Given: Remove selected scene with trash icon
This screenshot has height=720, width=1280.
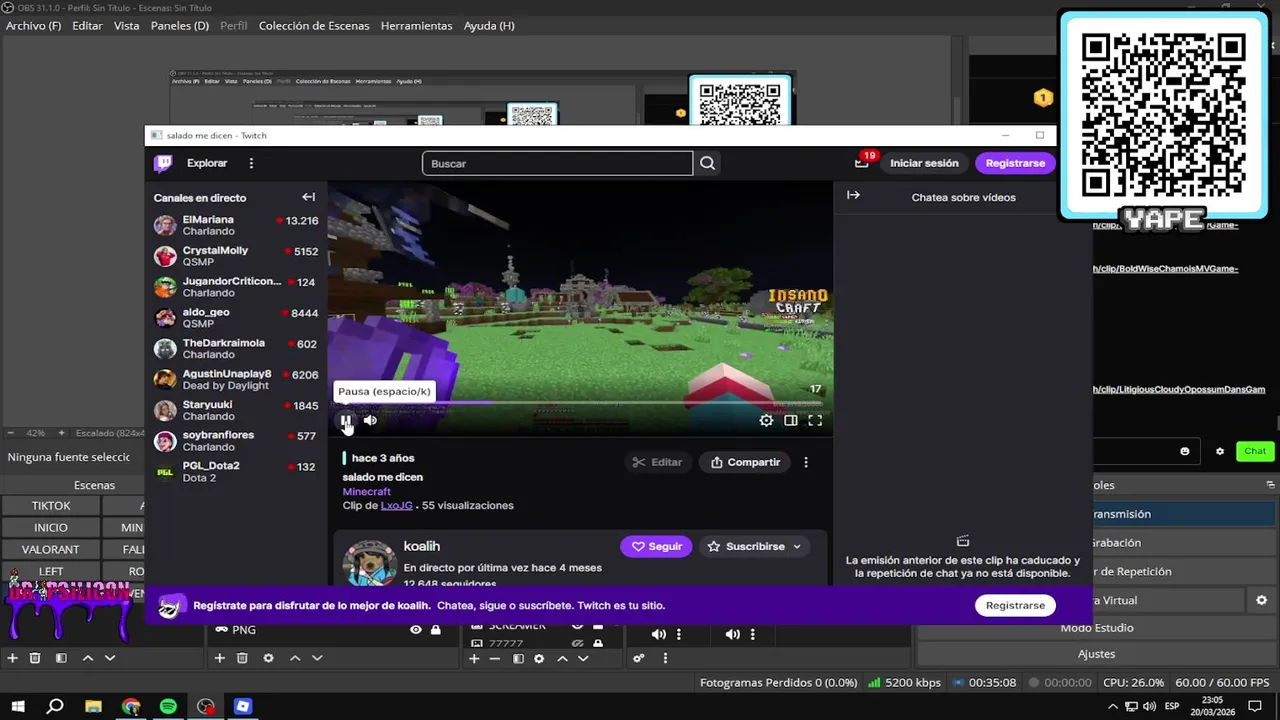Looking at the screenshot, I should click(x=35, y=658).
